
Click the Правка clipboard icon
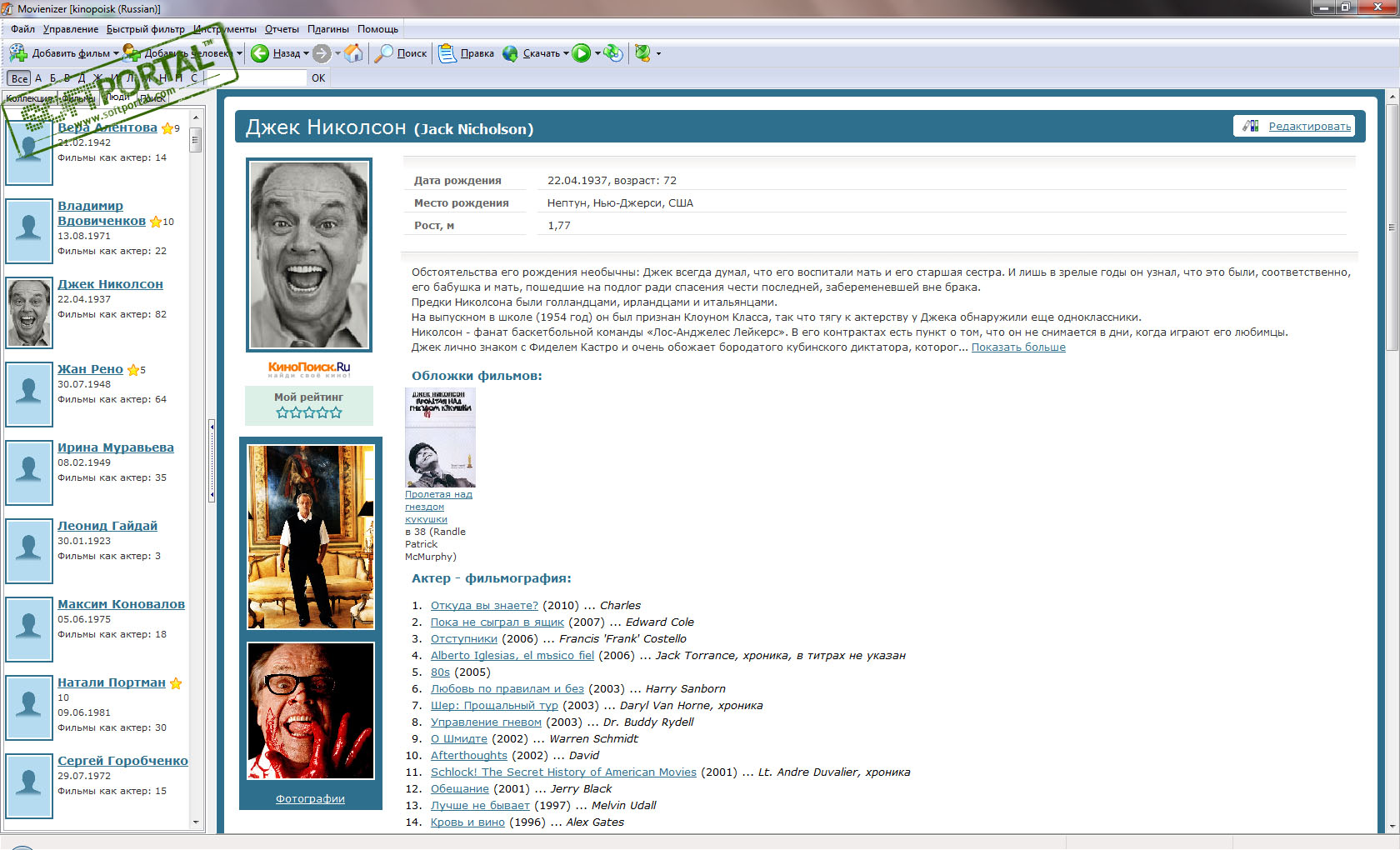click(x=447, y=53)
